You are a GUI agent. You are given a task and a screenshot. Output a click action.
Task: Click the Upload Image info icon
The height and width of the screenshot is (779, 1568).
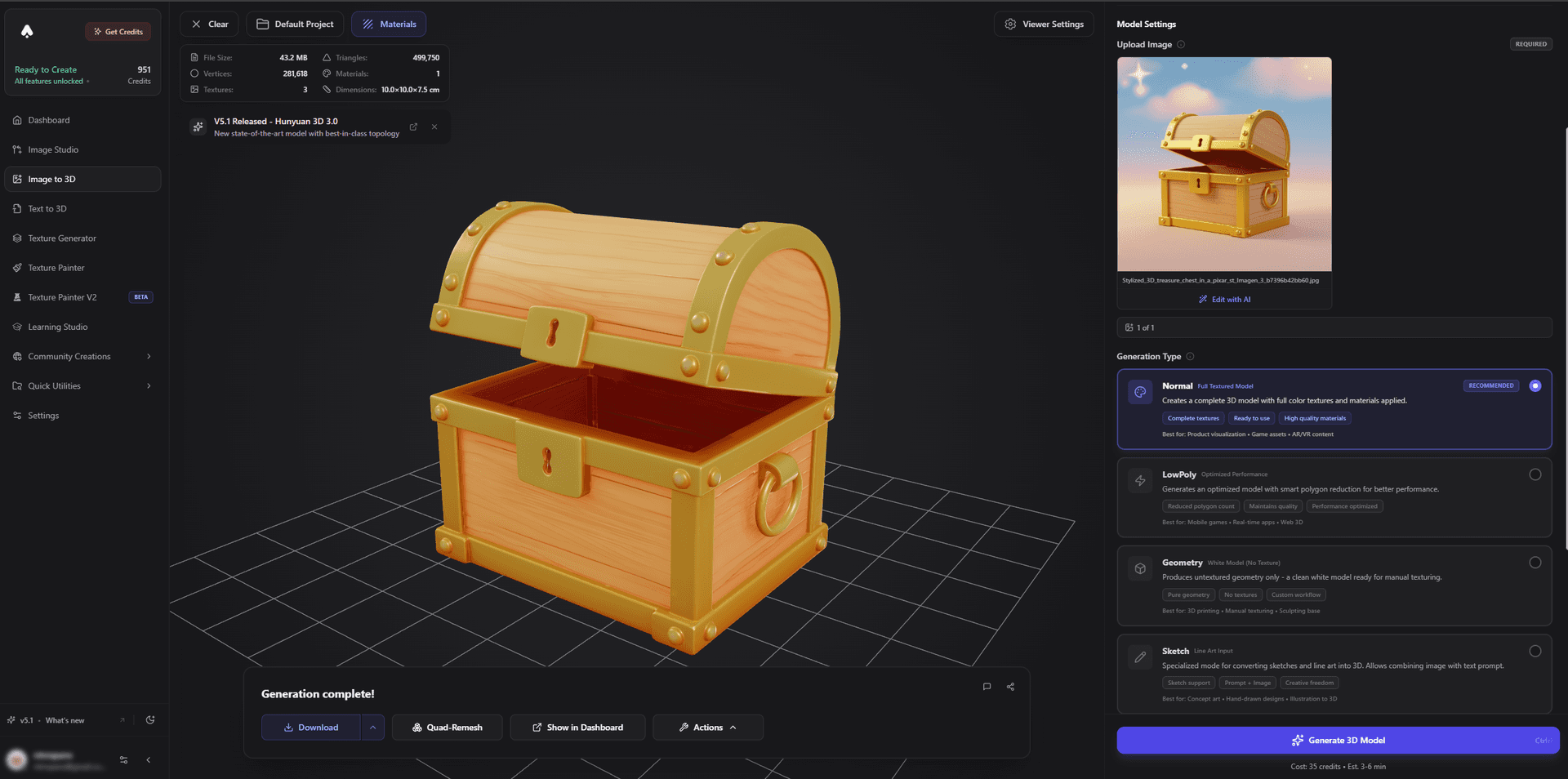pyautogui.click(x=1182, y=44)
